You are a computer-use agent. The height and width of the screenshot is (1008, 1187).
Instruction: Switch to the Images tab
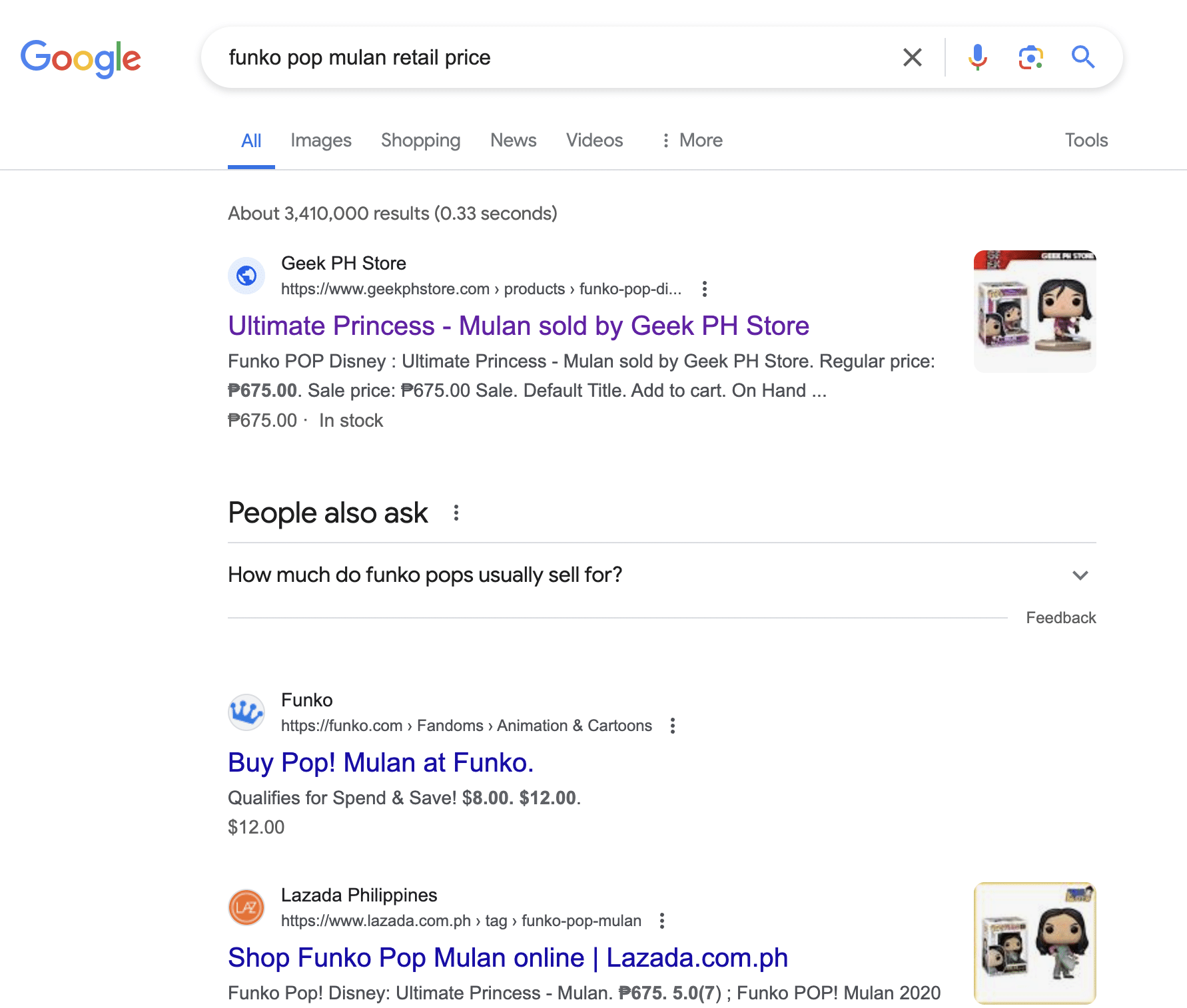click(x=320, y=140)
